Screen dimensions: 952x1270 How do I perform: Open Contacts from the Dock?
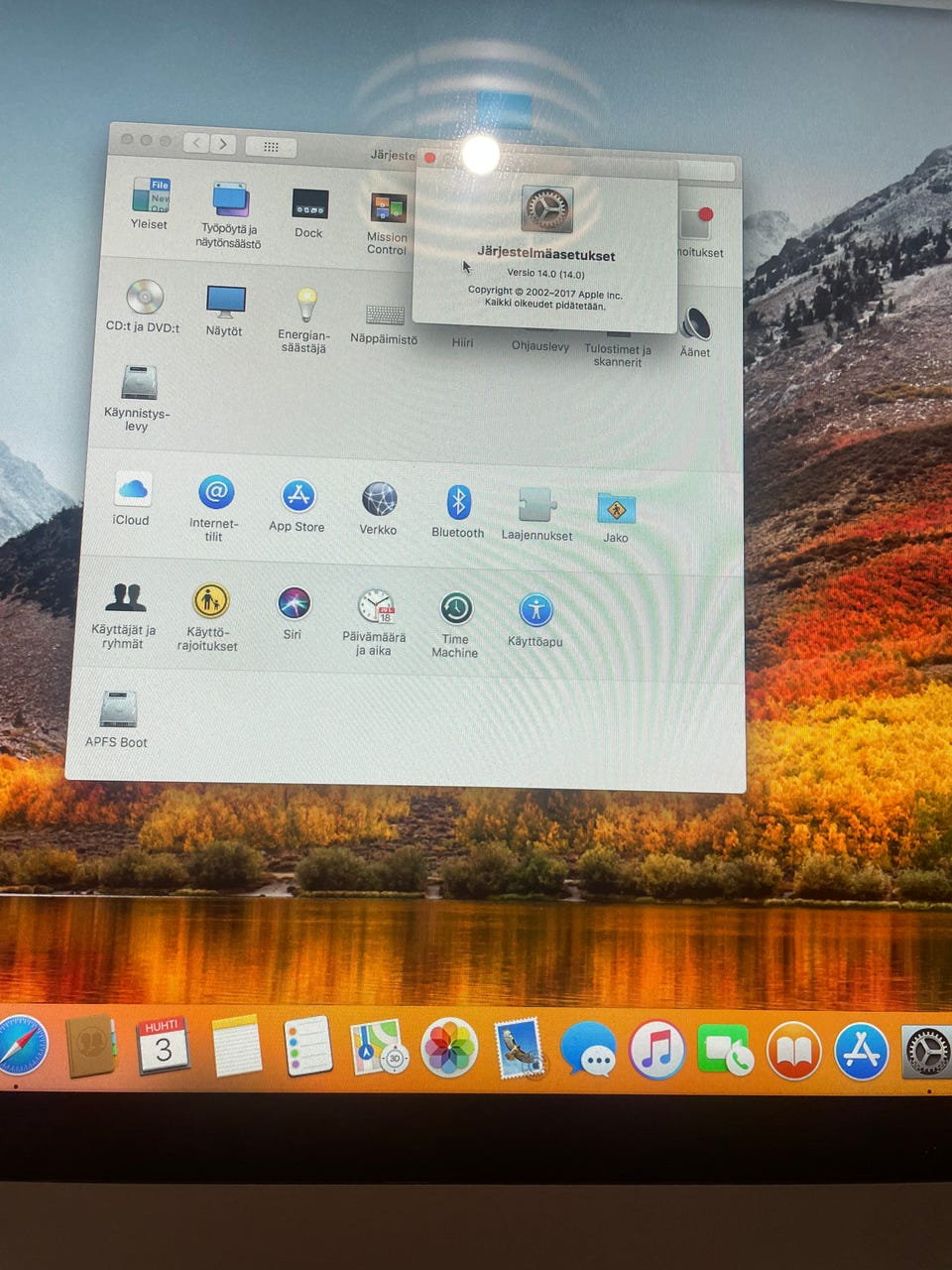click(92, 1047)
